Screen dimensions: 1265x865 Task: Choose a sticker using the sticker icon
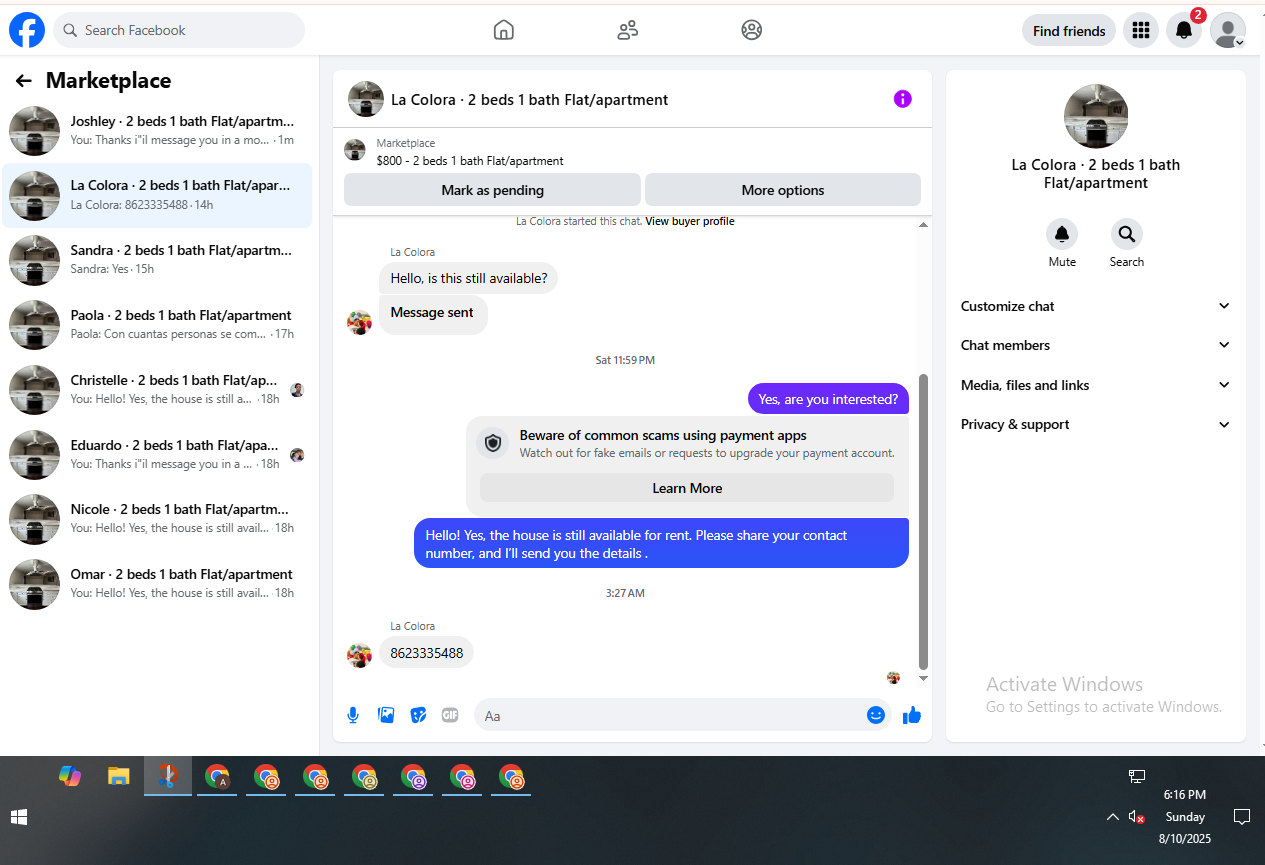pos(419,715)
